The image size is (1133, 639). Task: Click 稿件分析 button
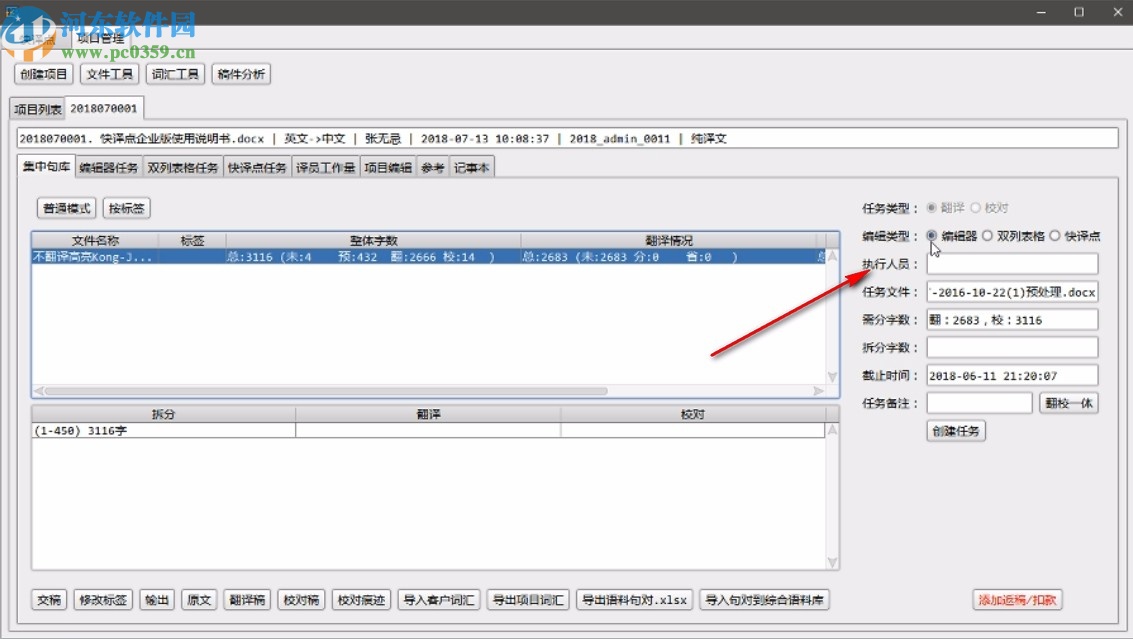coord(241,74)
